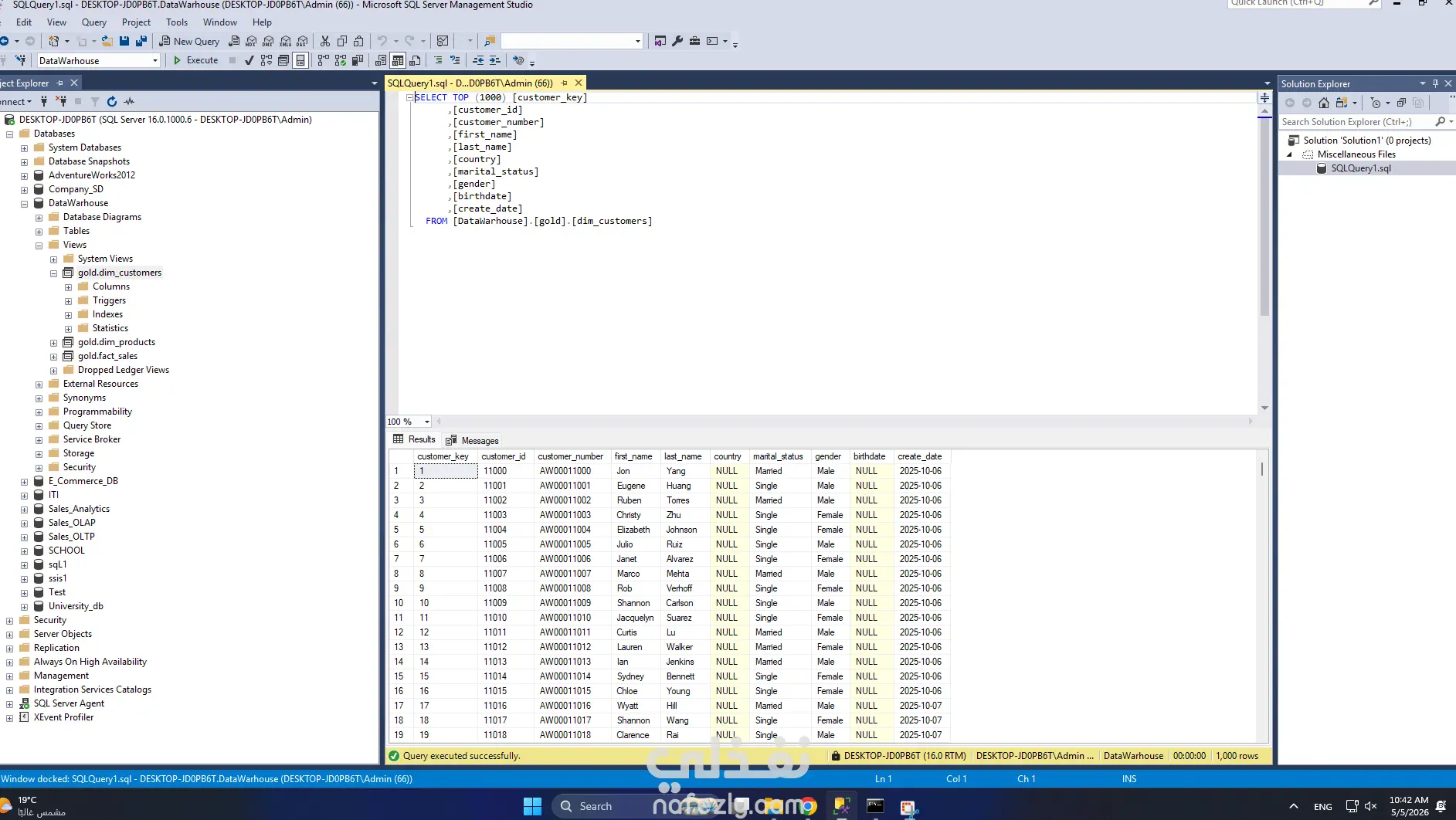Click Disconnect icon in Object Explorer
The width and height of the screenshot is (1456, 820).
[x=61, y=101]
